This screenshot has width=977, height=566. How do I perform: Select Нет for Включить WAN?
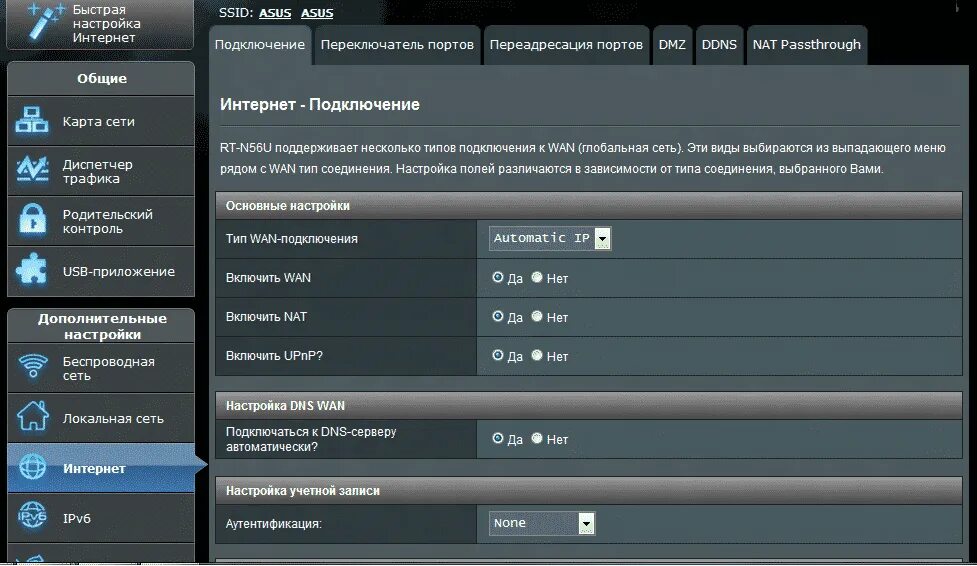tap(536, 277)
